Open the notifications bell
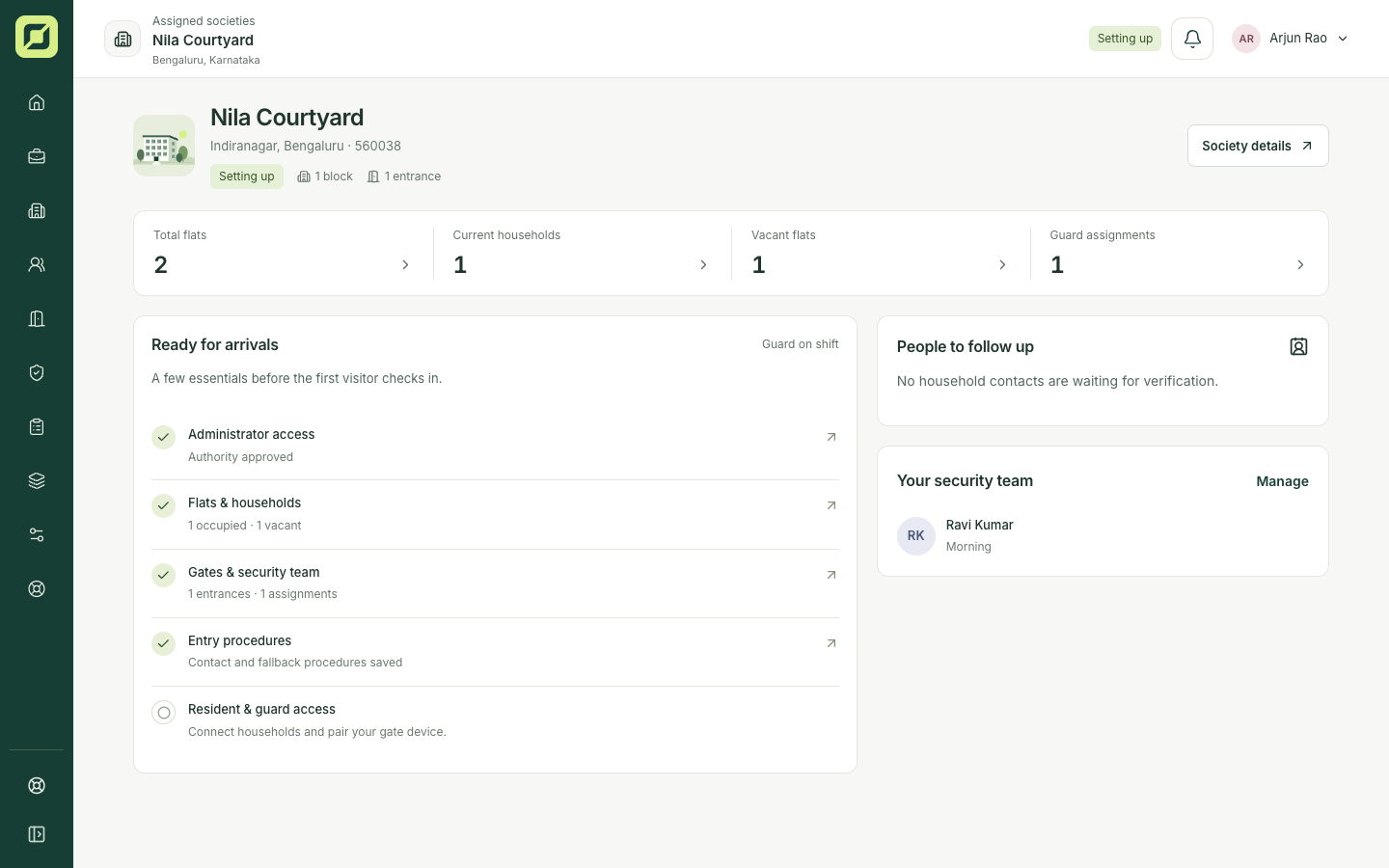 [x=1192, y=39]
